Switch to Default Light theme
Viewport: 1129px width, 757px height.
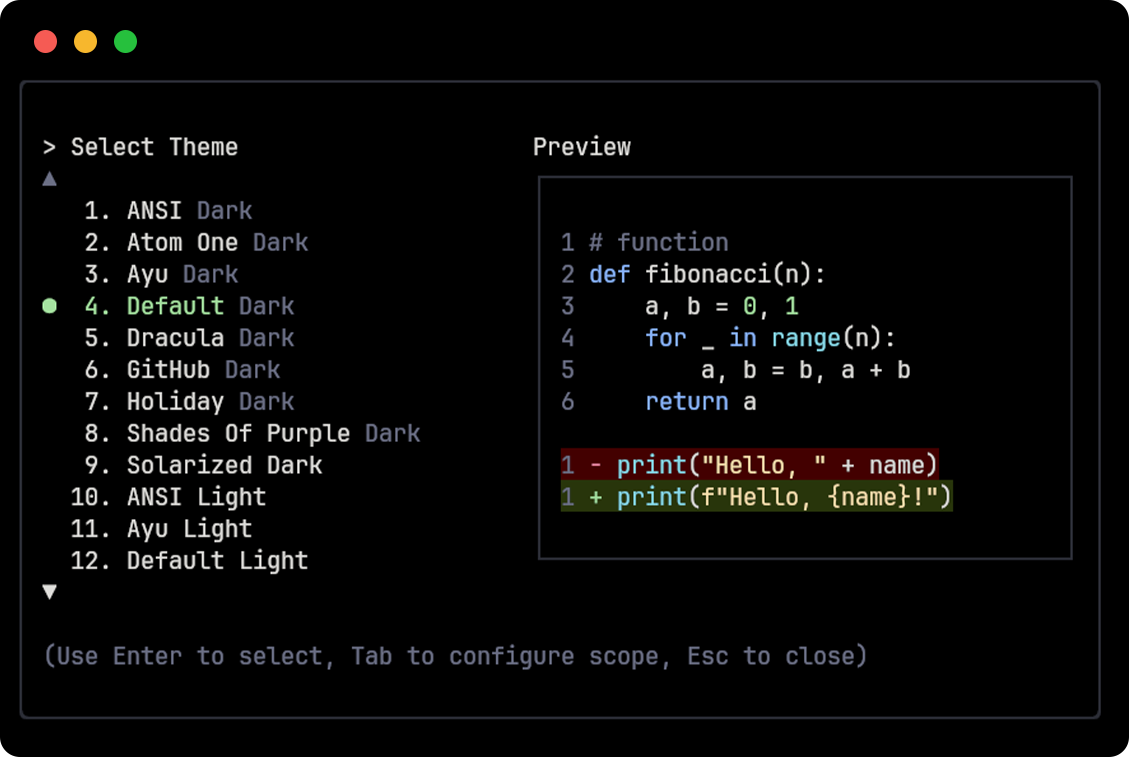[x=217, y=561]
